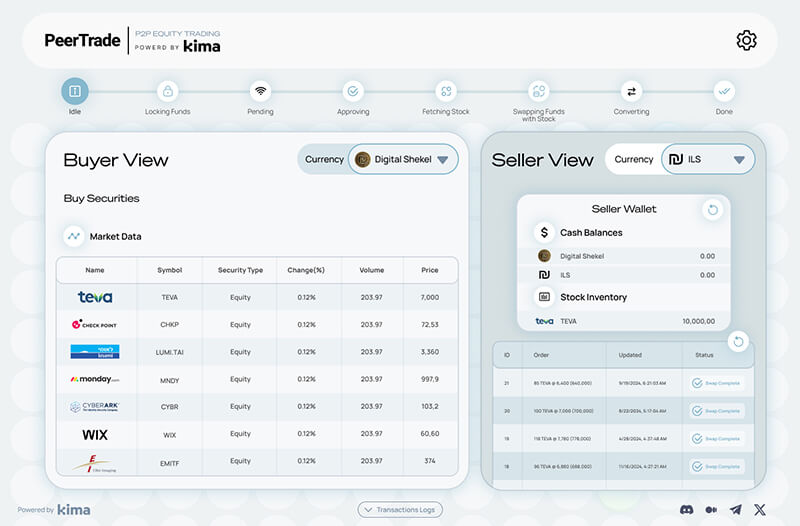Open the Medium link icon
This screenshot has height=526, width=800.
[711, 509]
